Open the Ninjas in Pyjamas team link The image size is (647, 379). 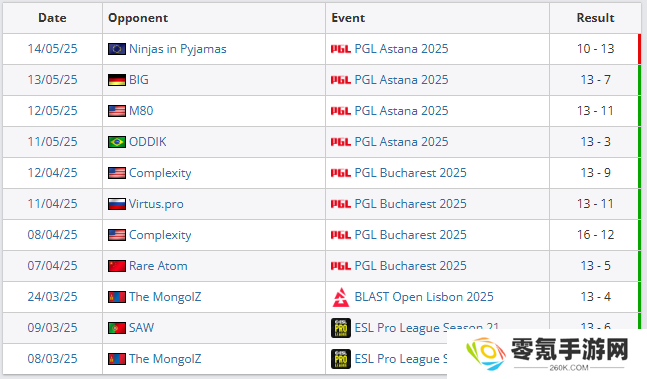tap(178, 49)
